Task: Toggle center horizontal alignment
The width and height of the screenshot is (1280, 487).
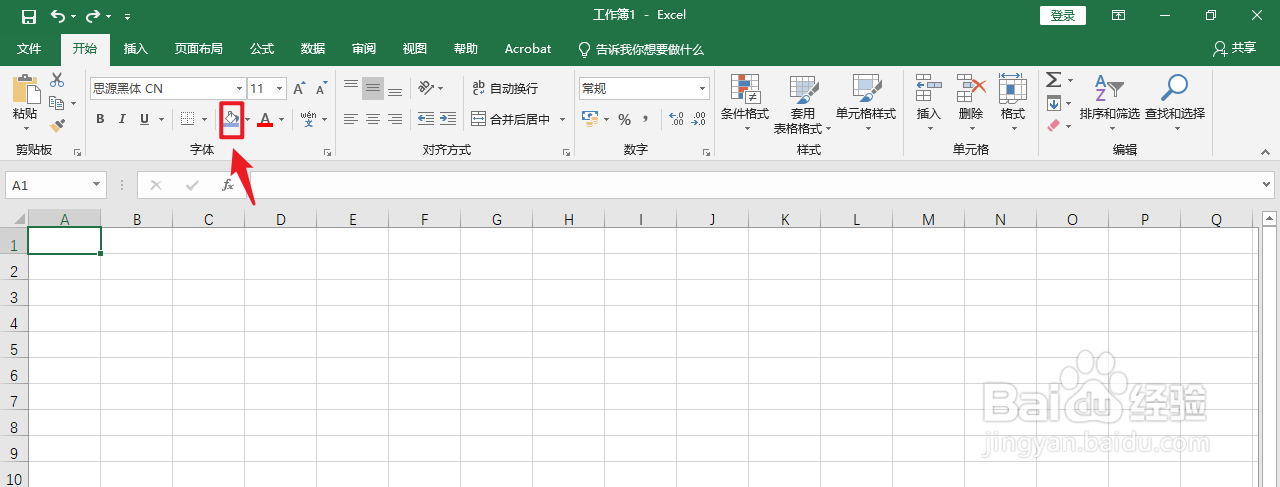Action: (373, 119)
